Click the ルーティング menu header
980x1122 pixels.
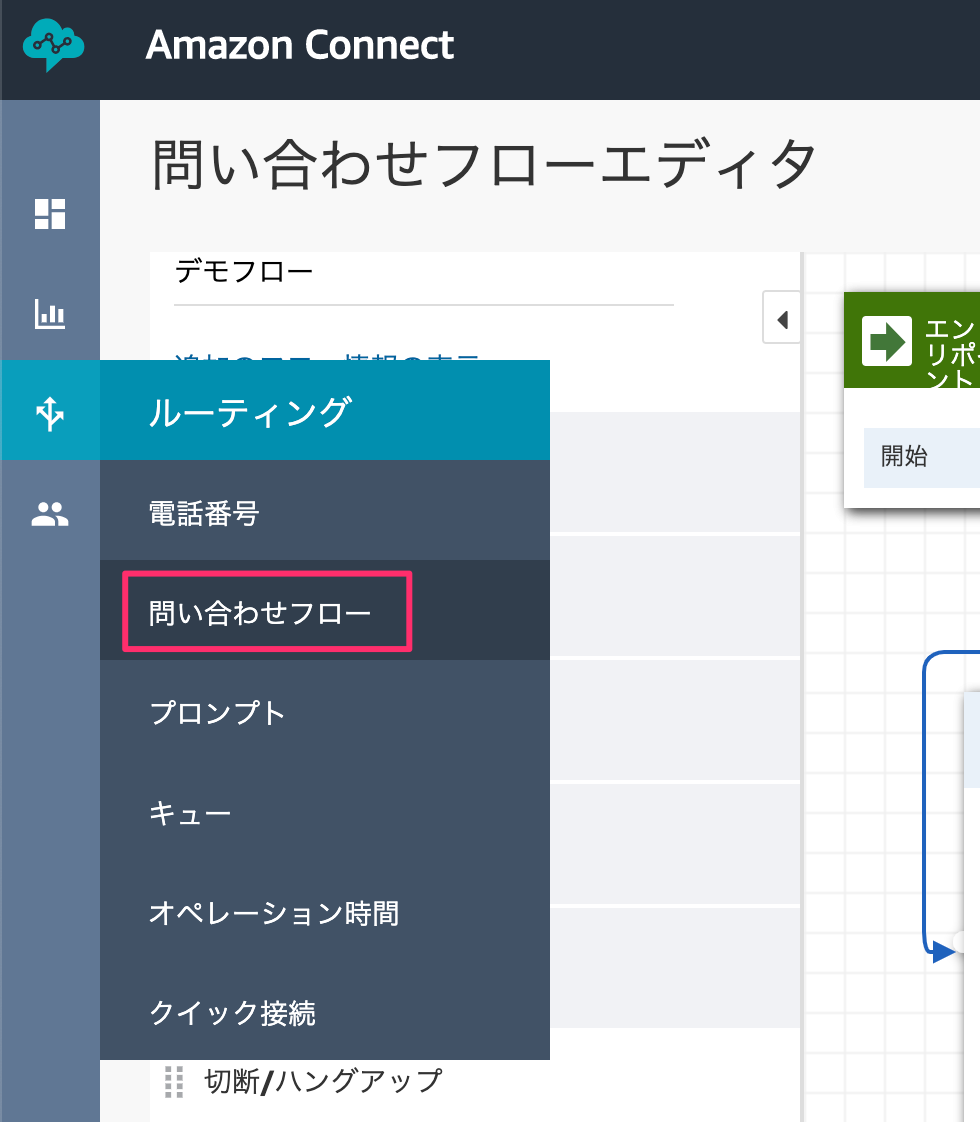[x=325, y=410]
